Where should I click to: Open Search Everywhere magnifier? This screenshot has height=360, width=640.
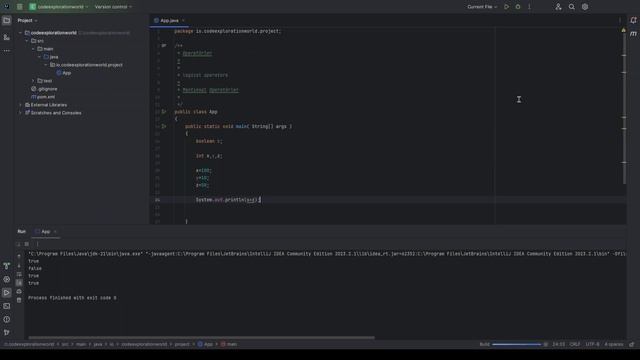[572, 7]
